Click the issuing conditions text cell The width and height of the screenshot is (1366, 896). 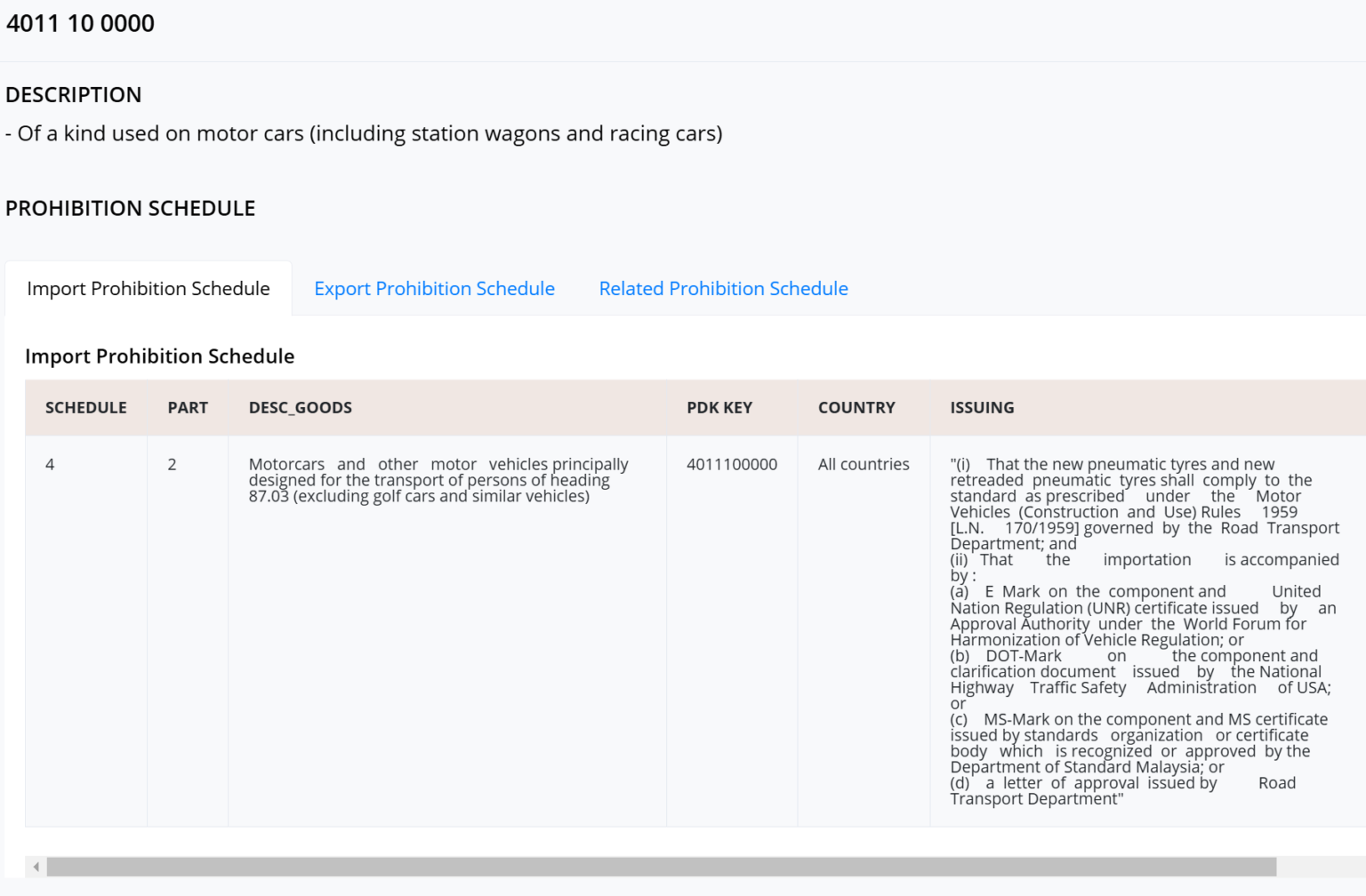[1144, 631]
